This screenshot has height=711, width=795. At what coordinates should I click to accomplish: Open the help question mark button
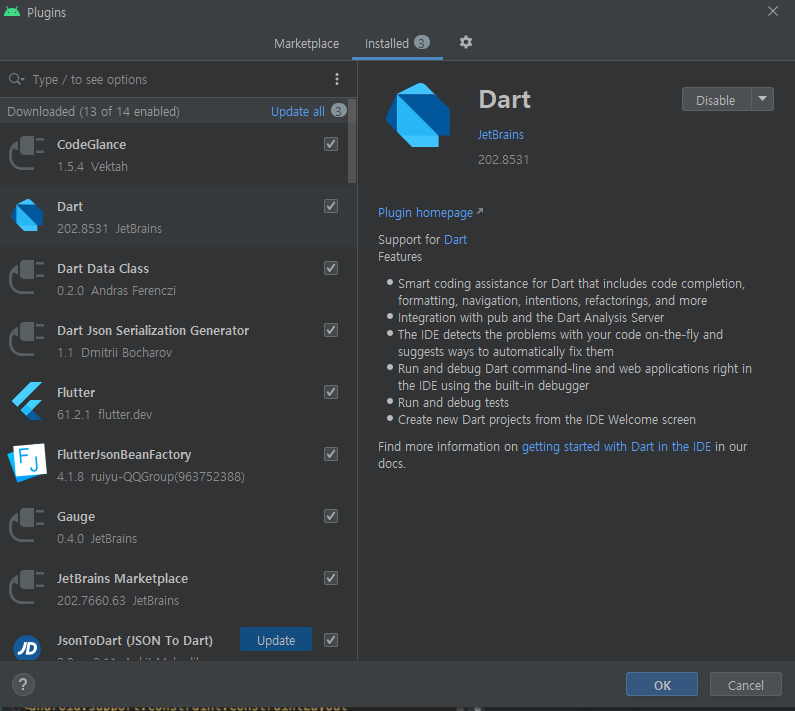tap(23, 685)
